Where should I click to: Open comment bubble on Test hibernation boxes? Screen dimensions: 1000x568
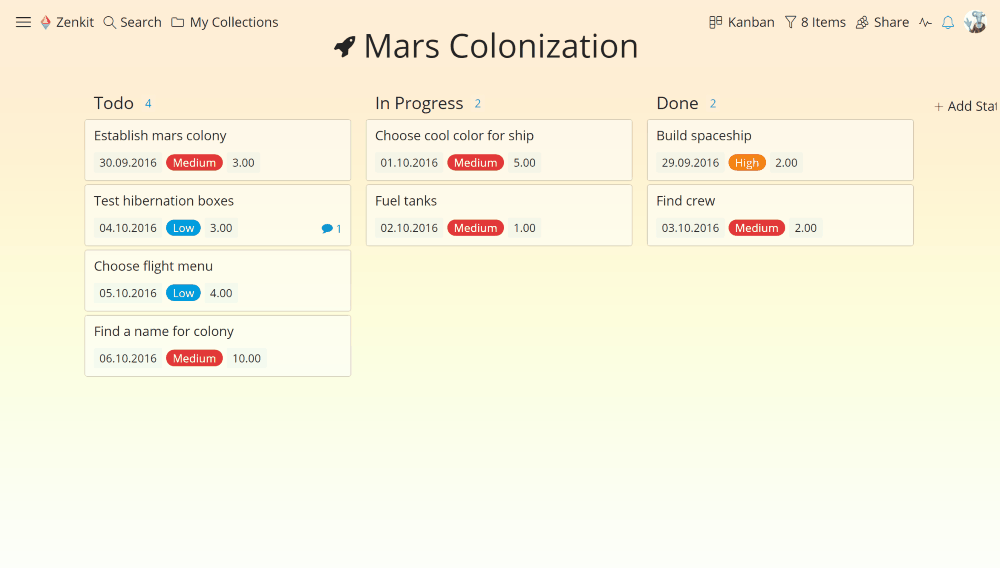pos(331,228)
